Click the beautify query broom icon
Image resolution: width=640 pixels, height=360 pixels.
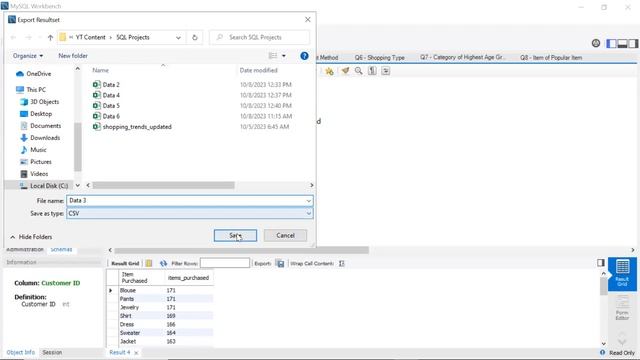point(345,71)
